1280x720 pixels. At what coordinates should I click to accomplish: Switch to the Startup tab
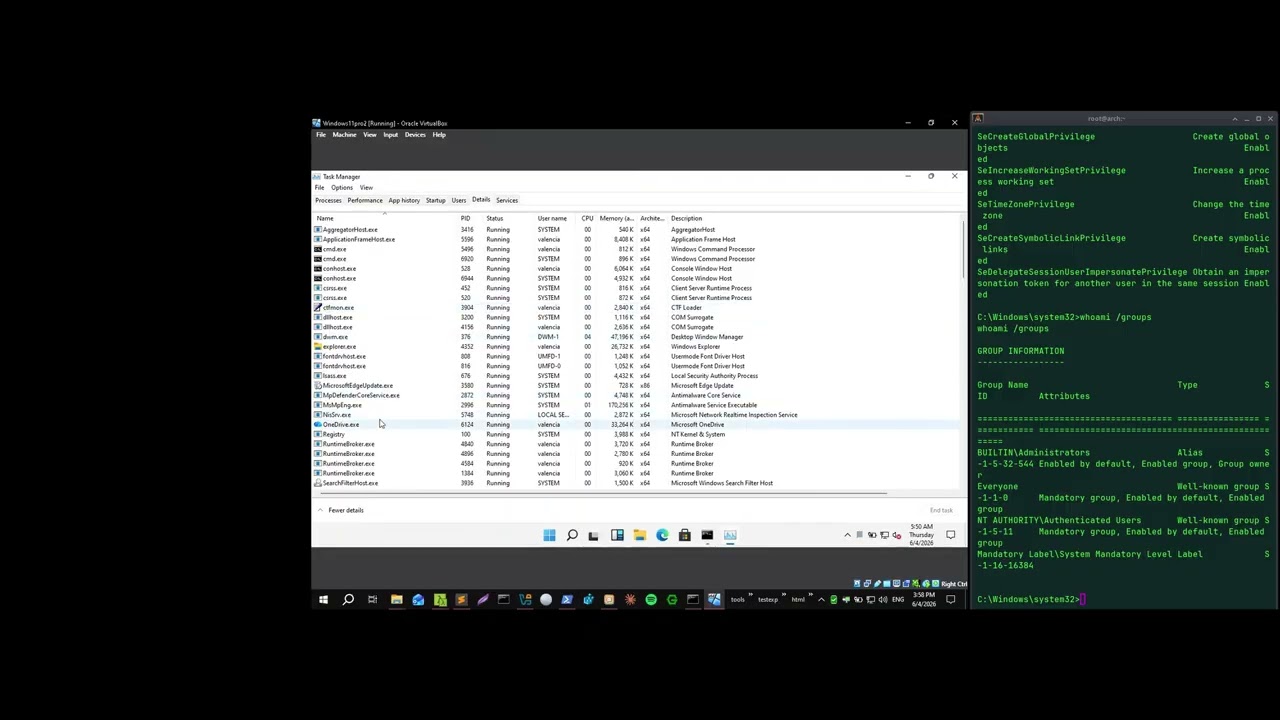pyautogui.click(x=435, y=200)
